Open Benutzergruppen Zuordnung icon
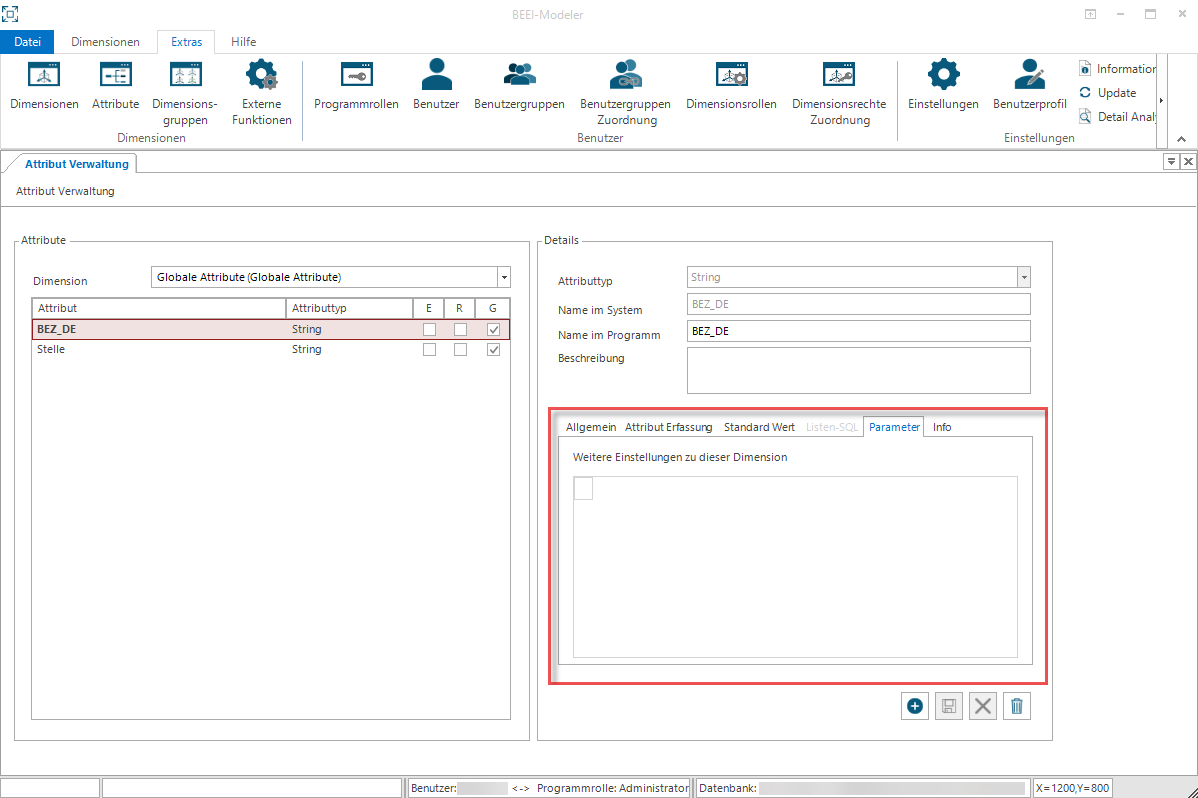Screen dimensions: 1198x798 coord(626,93)
